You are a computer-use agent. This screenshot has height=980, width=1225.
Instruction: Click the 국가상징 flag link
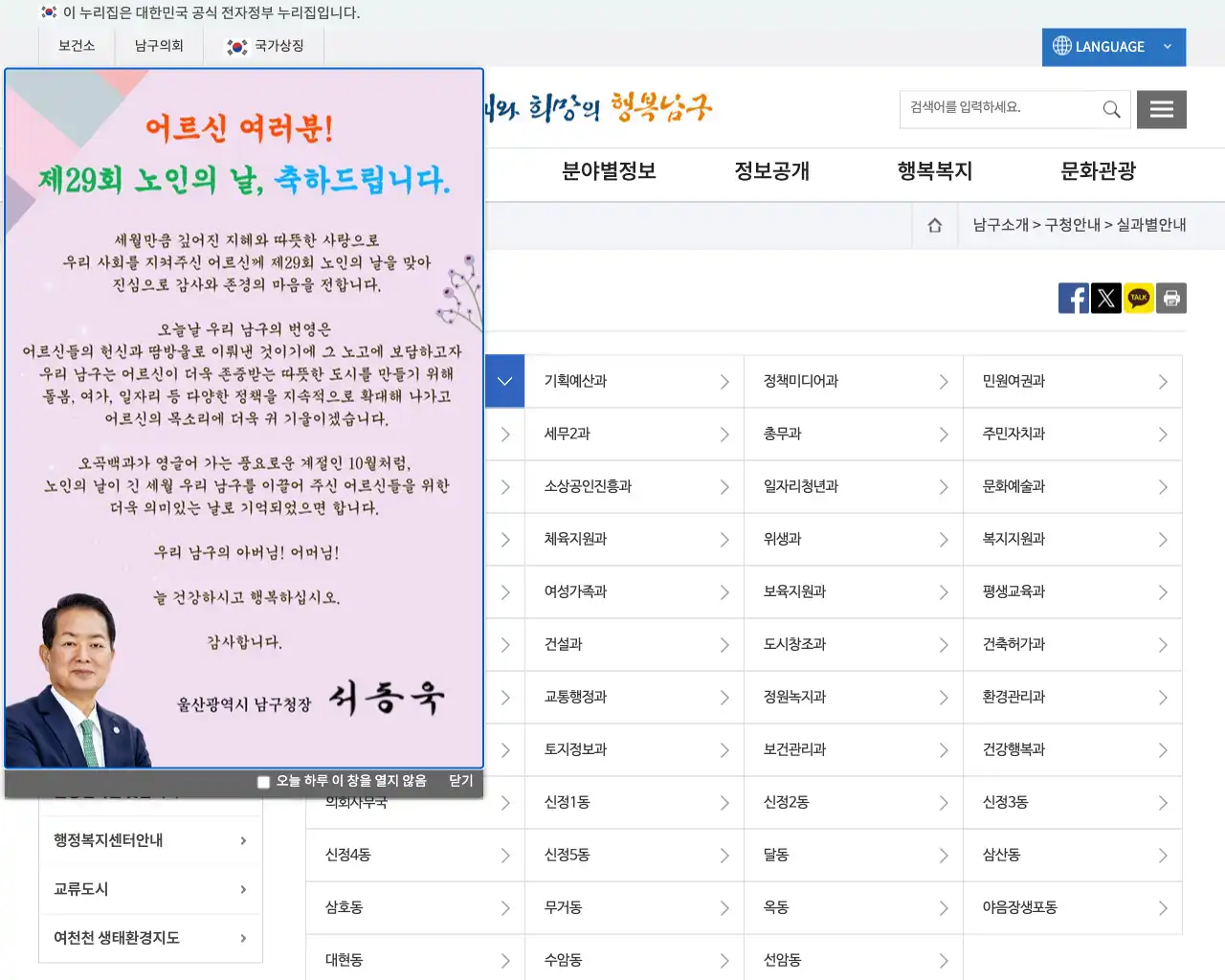coord(265,46)
